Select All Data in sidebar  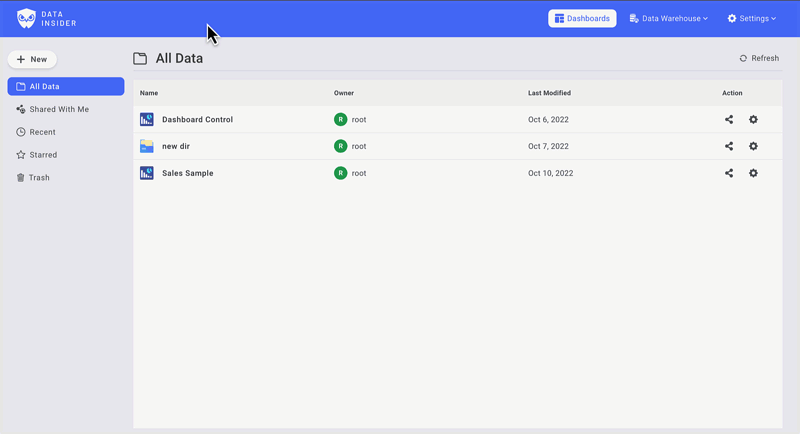pyautogui.click(x=65, y=87)
